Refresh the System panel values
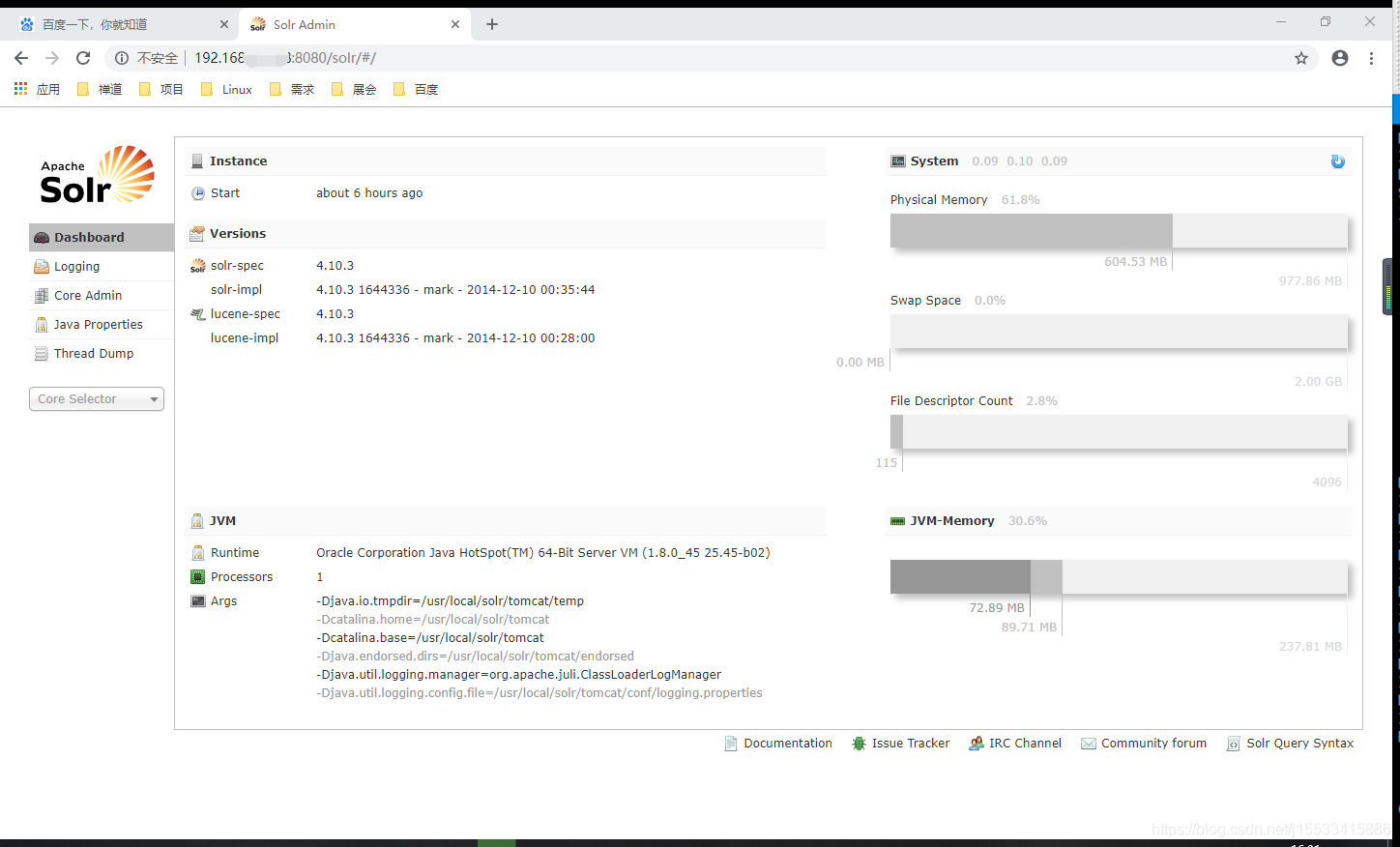 pyautogui.click(x=1338, y=161)
